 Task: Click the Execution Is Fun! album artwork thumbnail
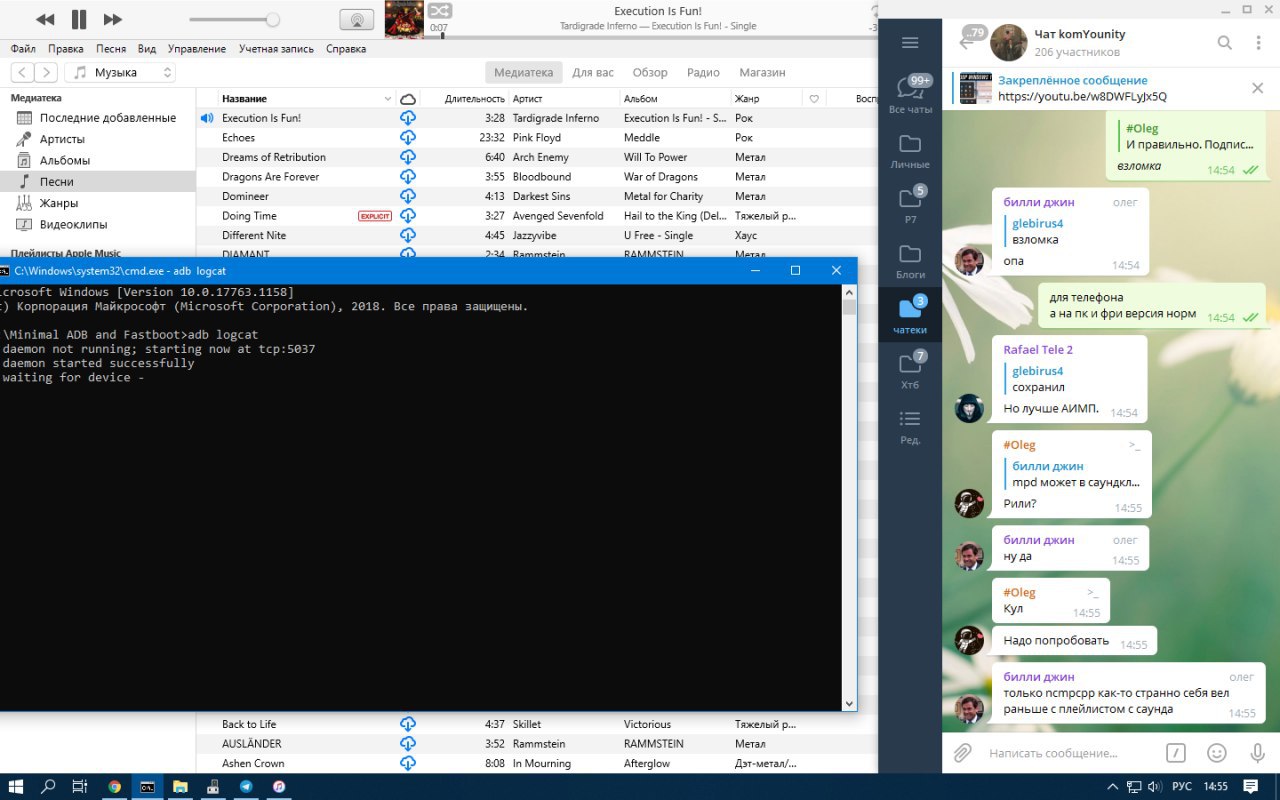pyautogui.click(x=404, y=19)
